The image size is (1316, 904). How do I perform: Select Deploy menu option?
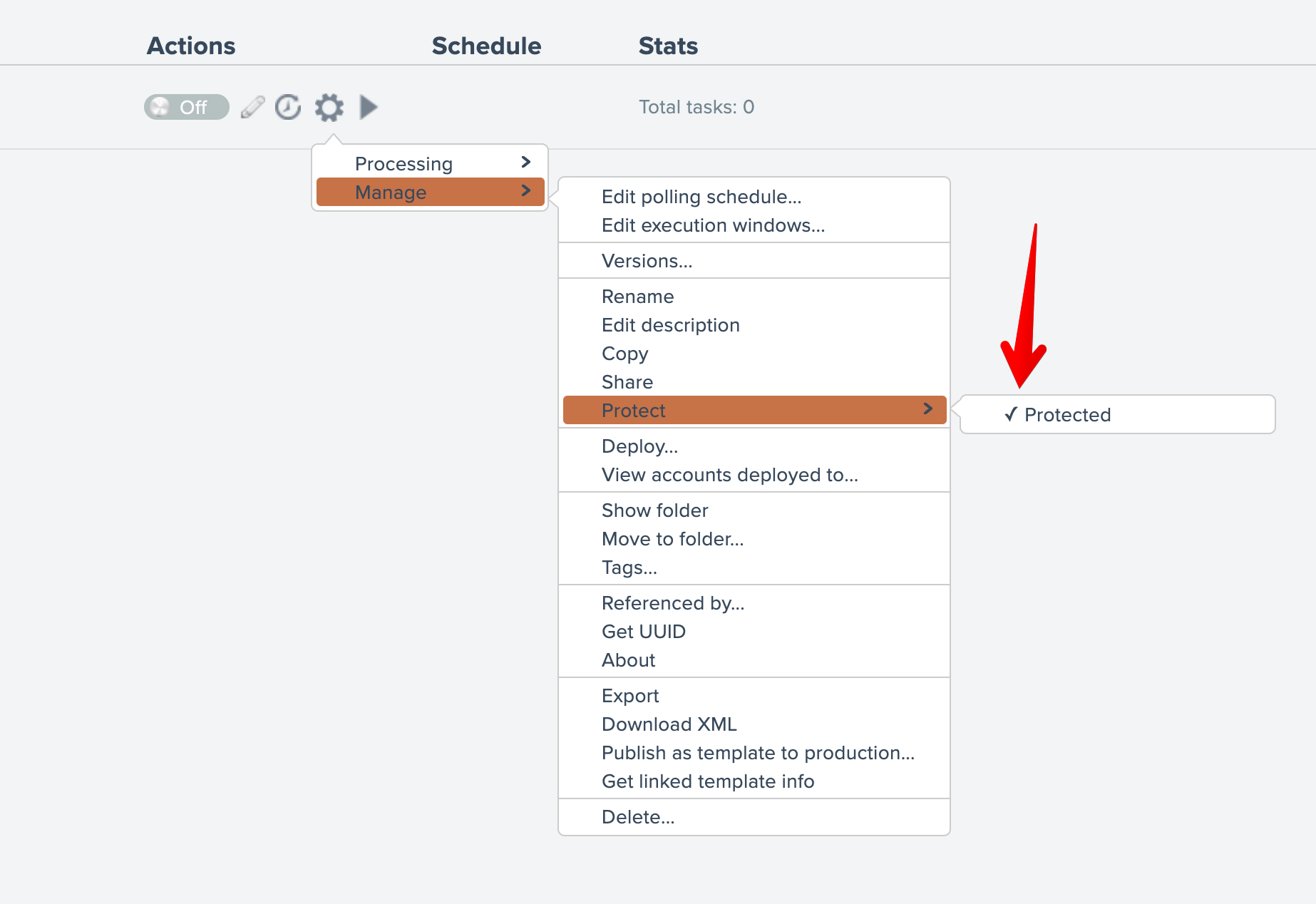click(x=639, y=446)
